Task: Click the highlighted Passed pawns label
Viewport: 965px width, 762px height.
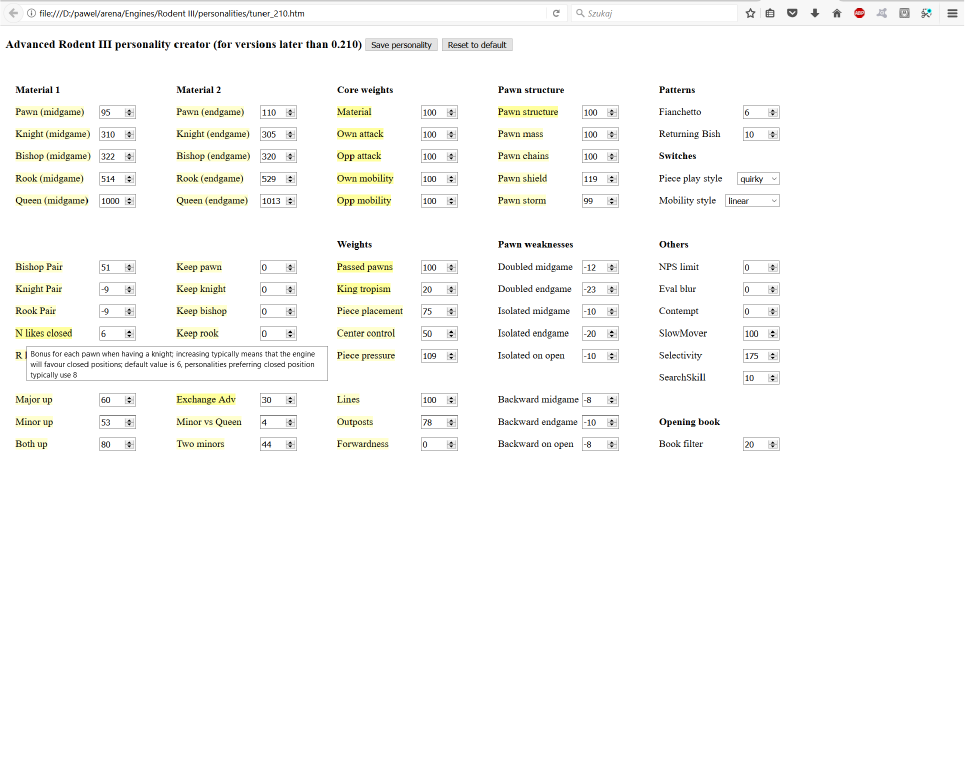Action: point(364,267)
